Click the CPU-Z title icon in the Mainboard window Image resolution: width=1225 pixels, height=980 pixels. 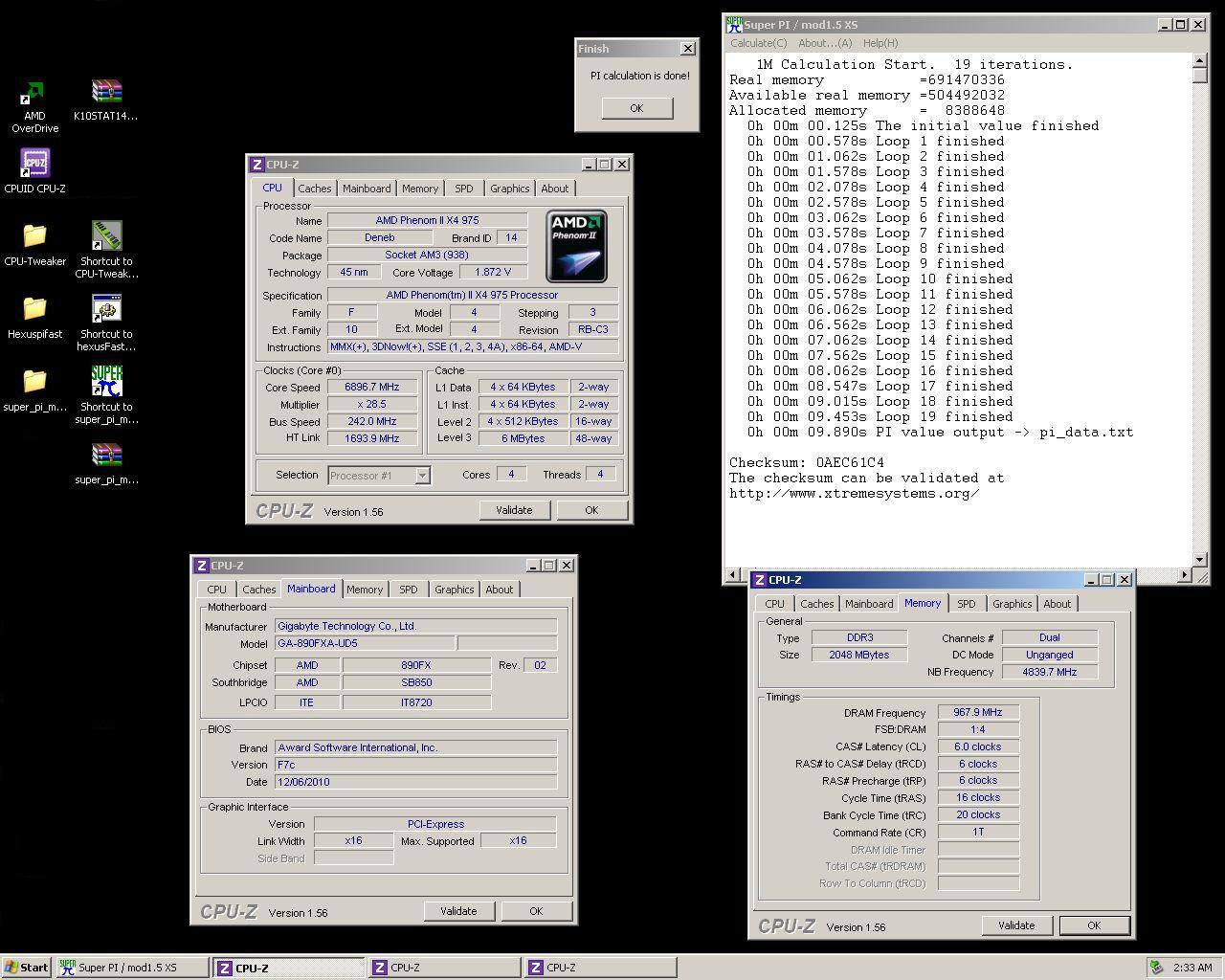tap(202, 566)
